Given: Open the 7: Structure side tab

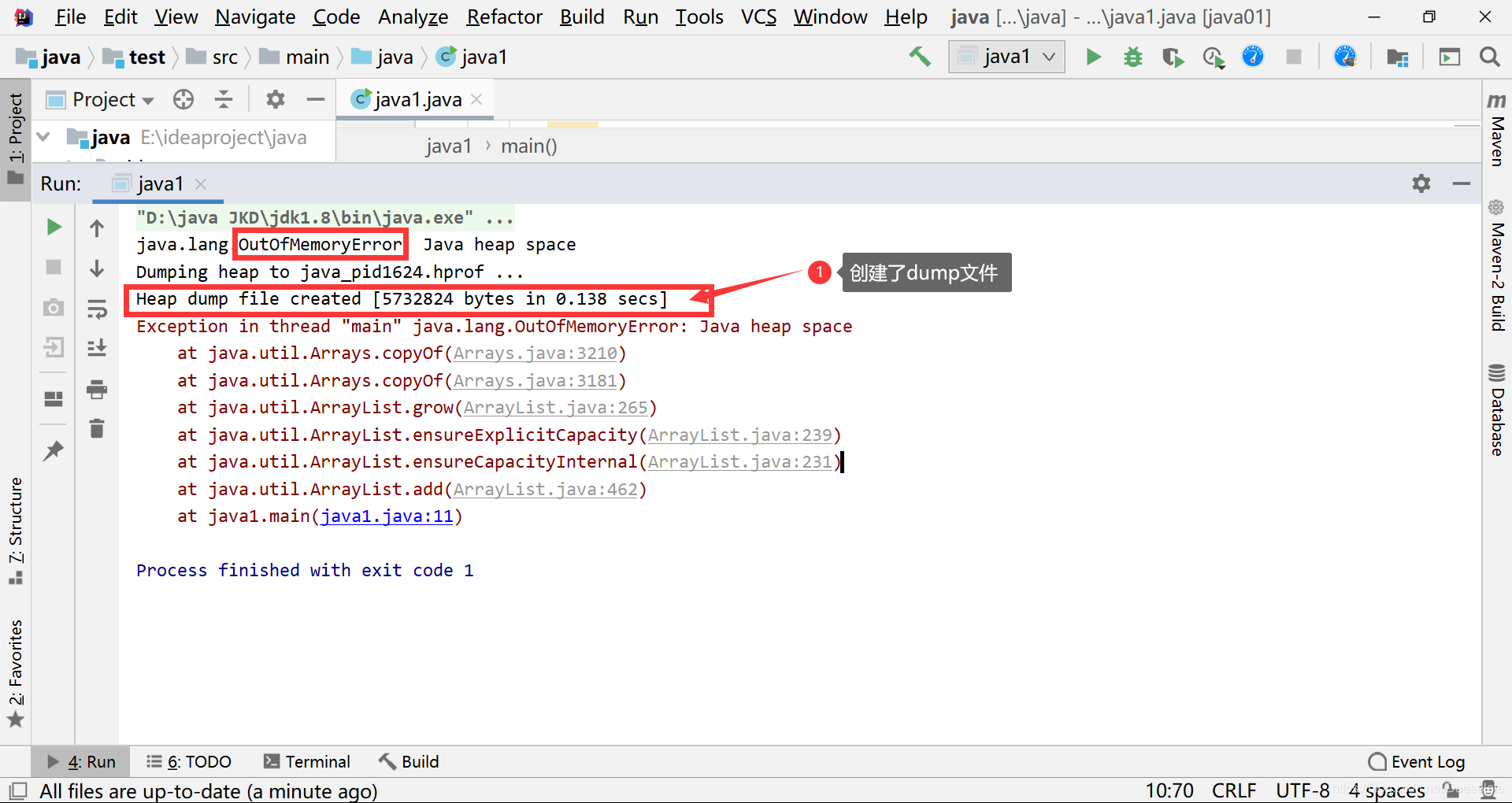Looking at the screenshot, I should (16, 530).
